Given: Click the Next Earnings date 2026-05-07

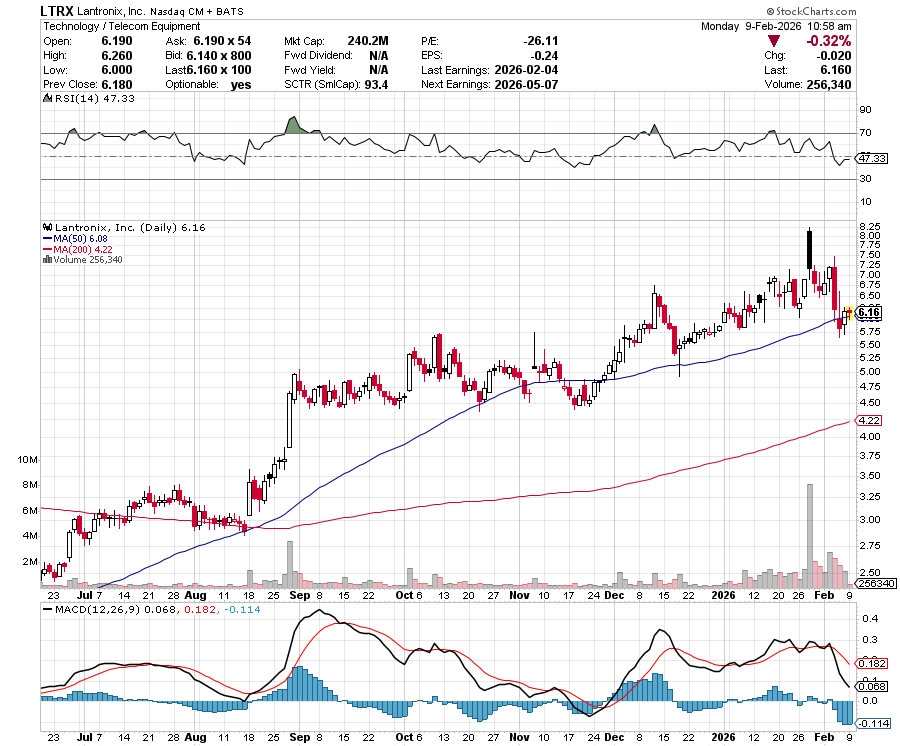Looking at the screenshot, I should (x=526, y=84).
